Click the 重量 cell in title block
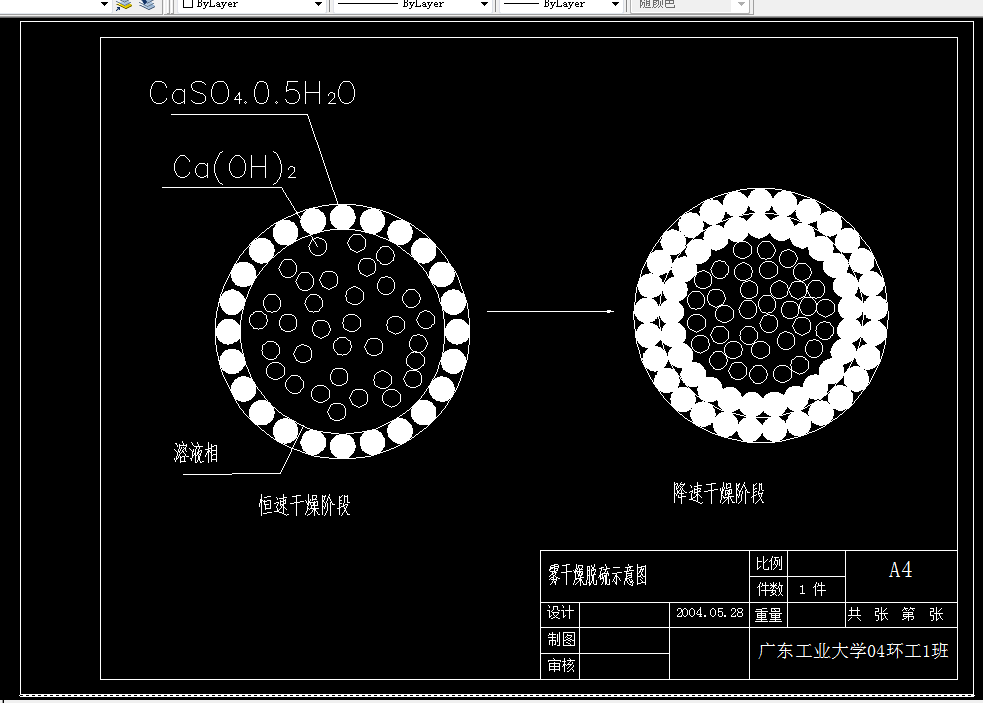Image resolution: width=983 pixels, height=703 pixels. point(769,615)
